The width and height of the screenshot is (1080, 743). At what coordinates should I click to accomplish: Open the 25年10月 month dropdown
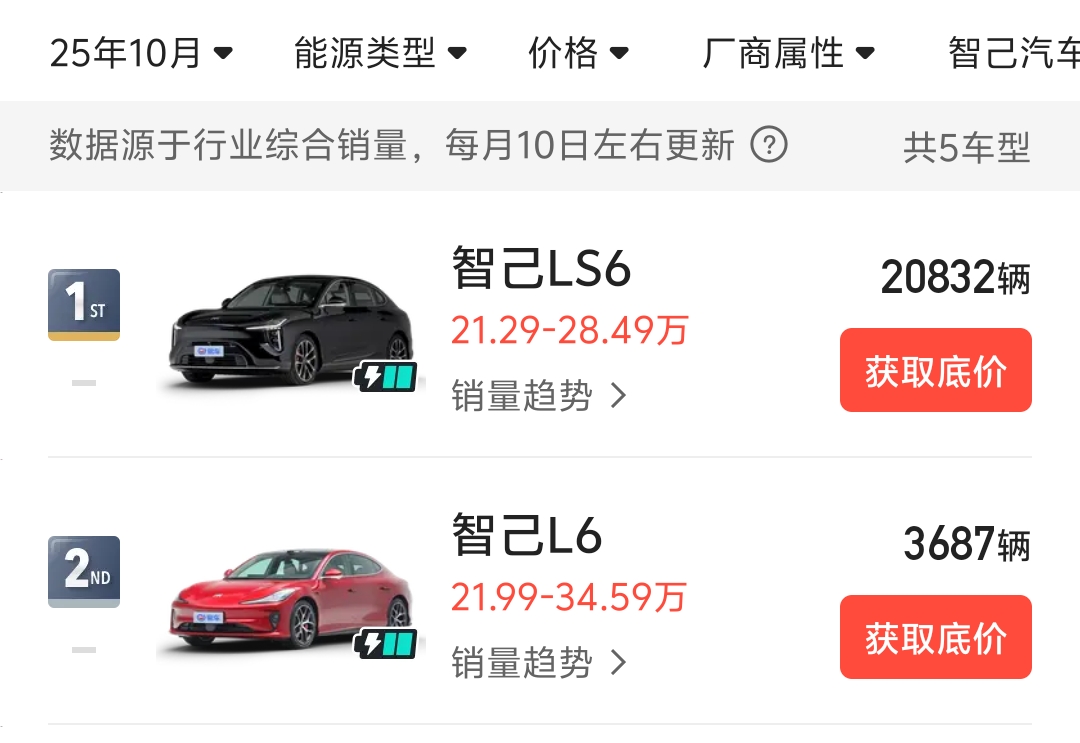141,53
